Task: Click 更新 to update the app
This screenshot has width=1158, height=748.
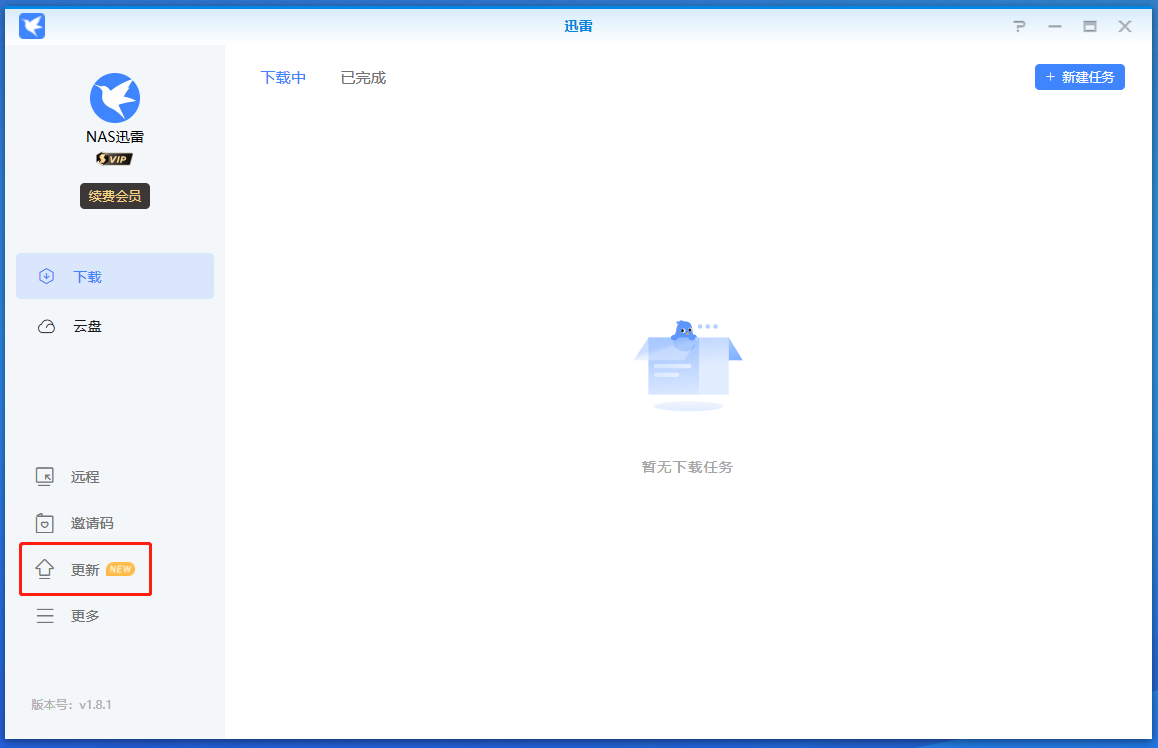Action: click(84, 570)
